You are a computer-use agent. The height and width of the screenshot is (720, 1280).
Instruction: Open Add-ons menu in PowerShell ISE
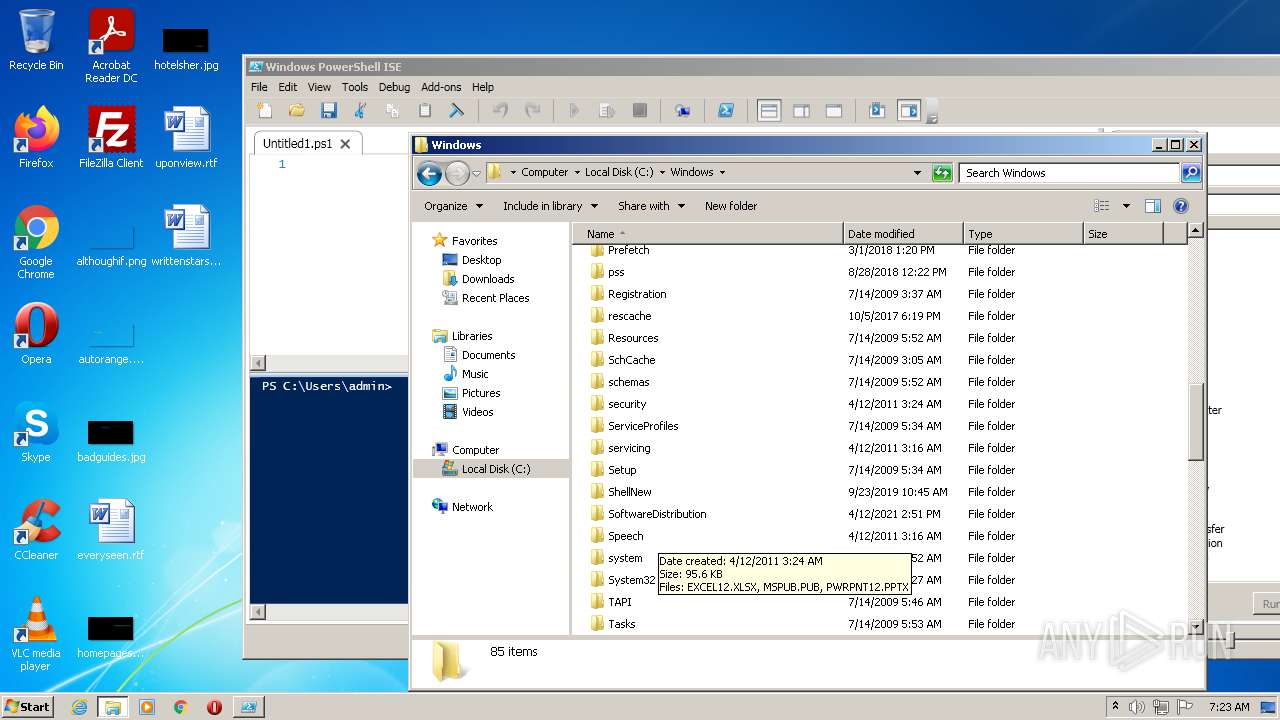click(x=441, y=87)
